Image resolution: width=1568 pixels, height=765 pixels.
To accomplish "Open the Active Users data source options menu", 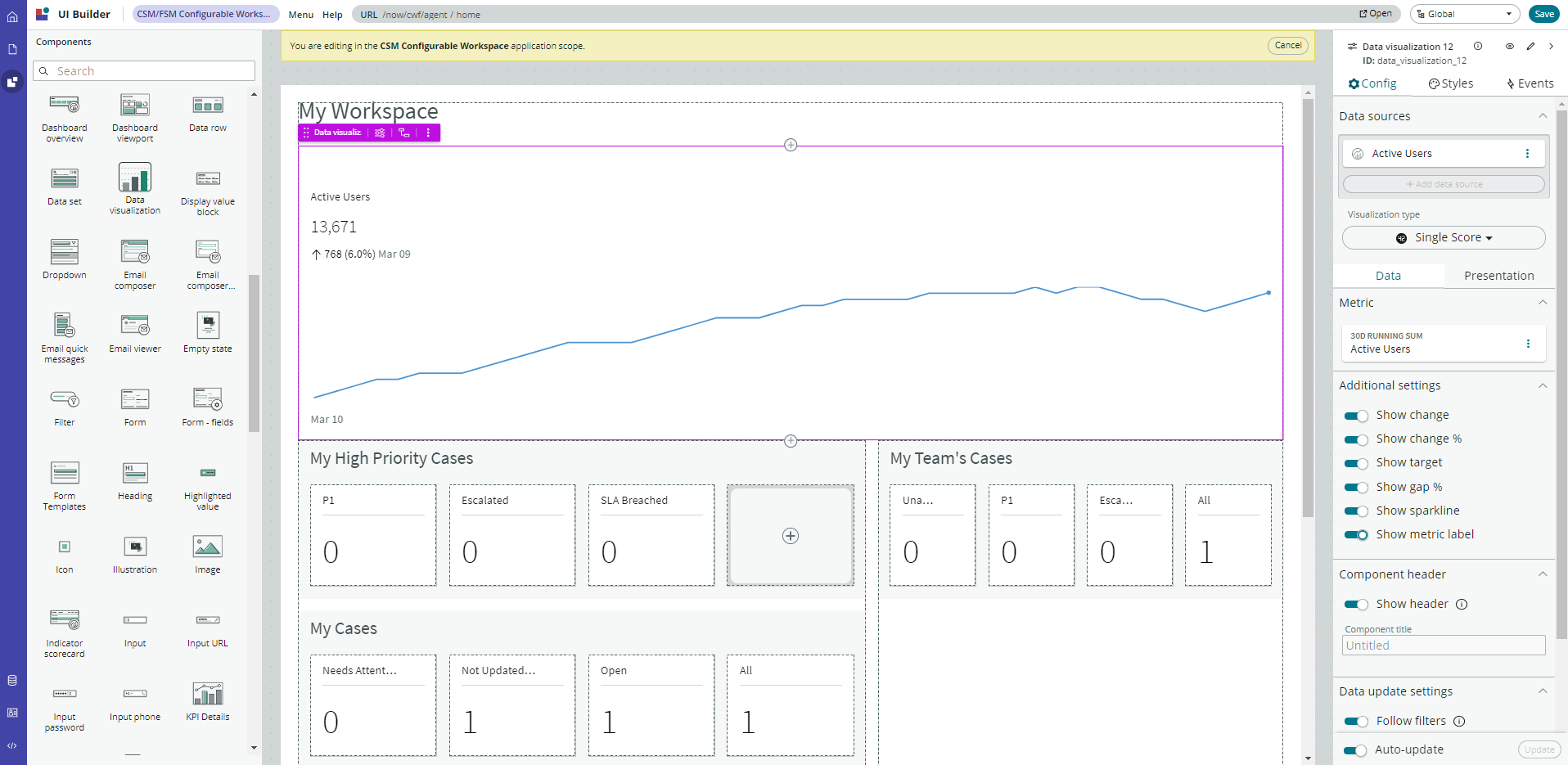I will [x=1527, y=154].
